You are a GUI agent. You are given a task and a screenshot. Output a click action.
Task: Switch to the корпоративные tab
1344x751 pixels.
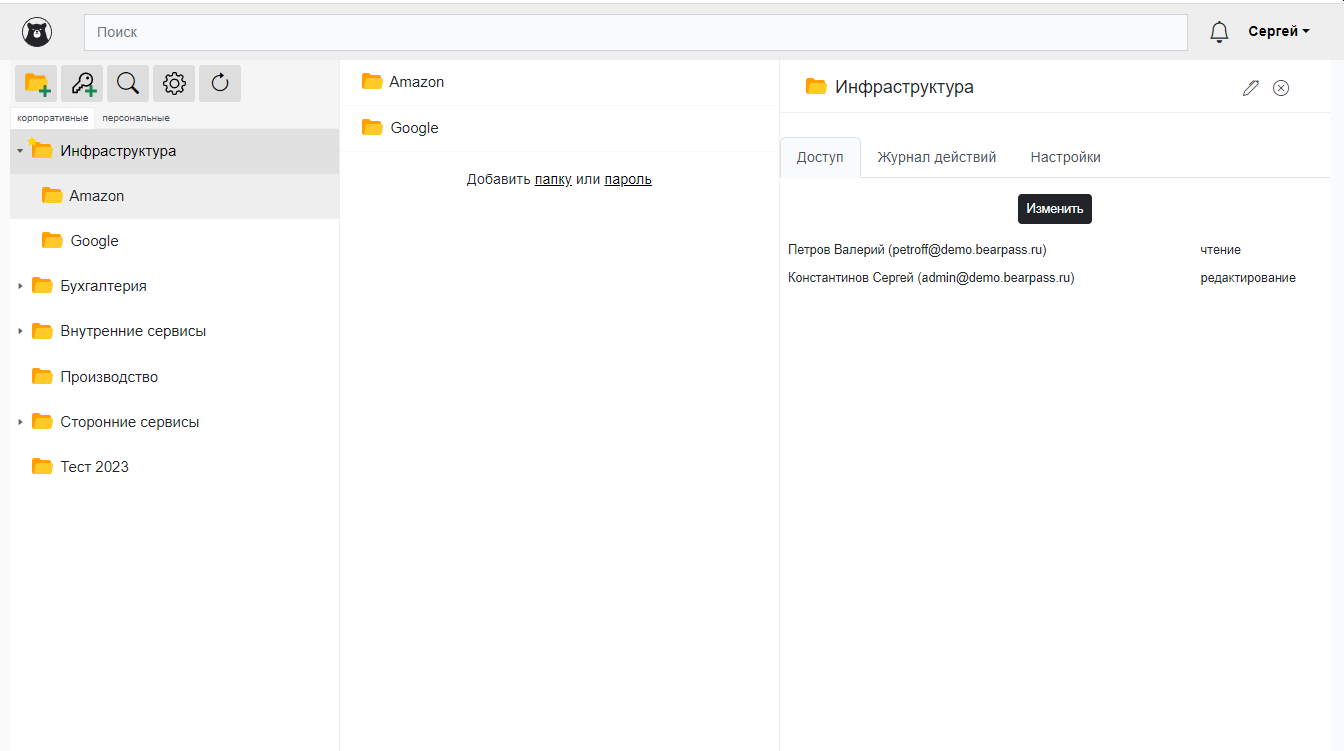click(x=53, y=118)
